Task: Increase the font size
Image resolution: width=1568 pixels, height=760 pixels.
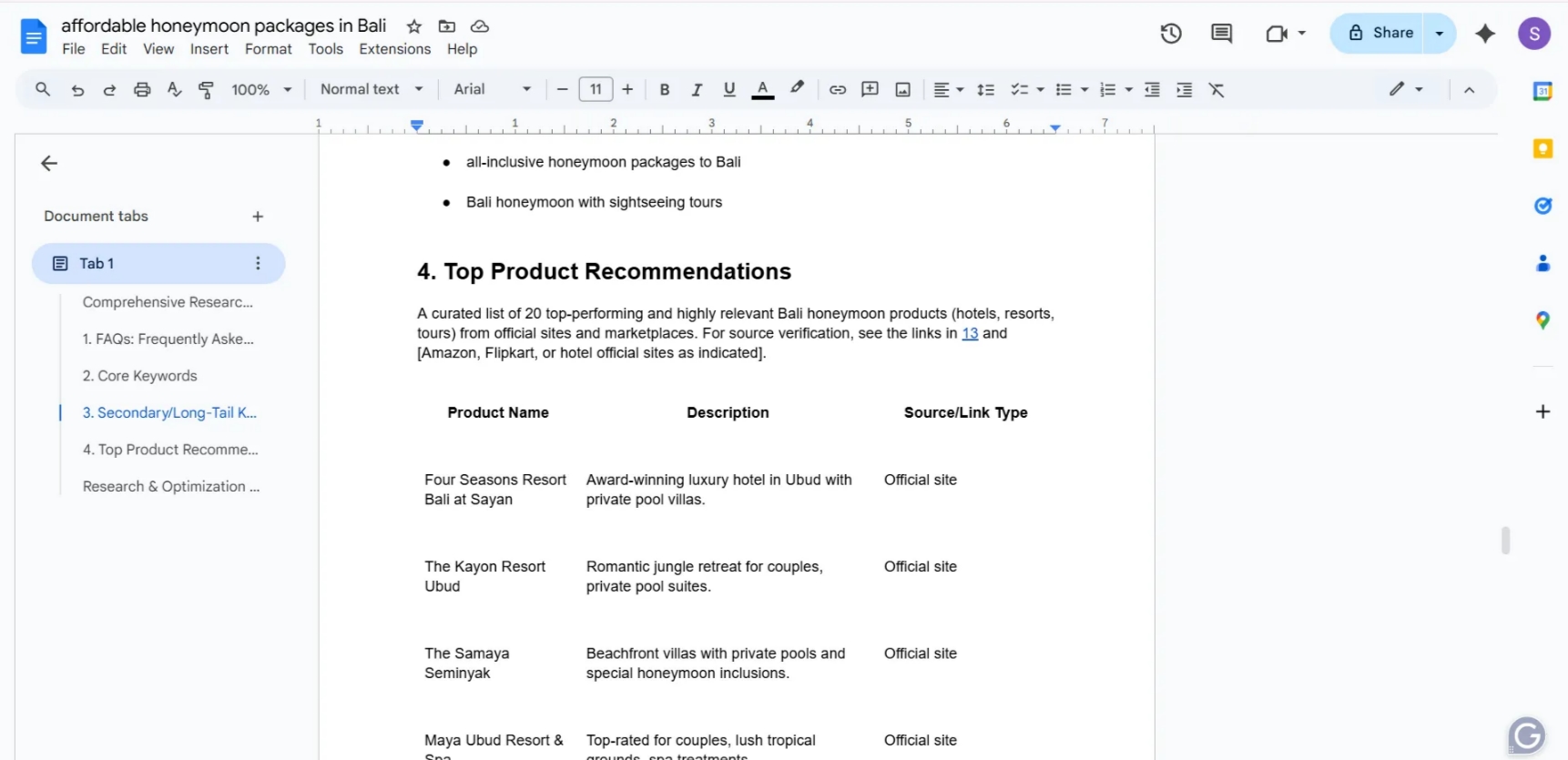Action: (x=627, y=89)
